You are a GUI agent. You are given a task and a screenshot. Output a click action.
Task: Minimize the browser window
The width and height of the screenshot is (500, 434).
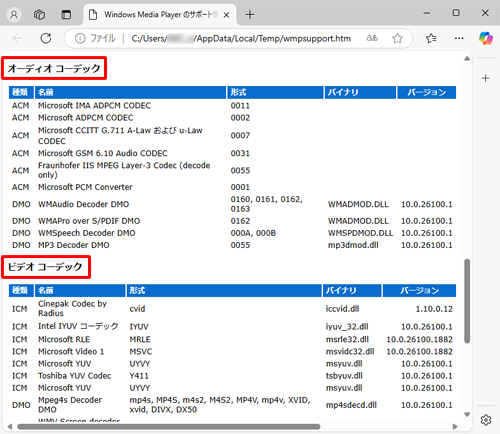pos(427,13)
